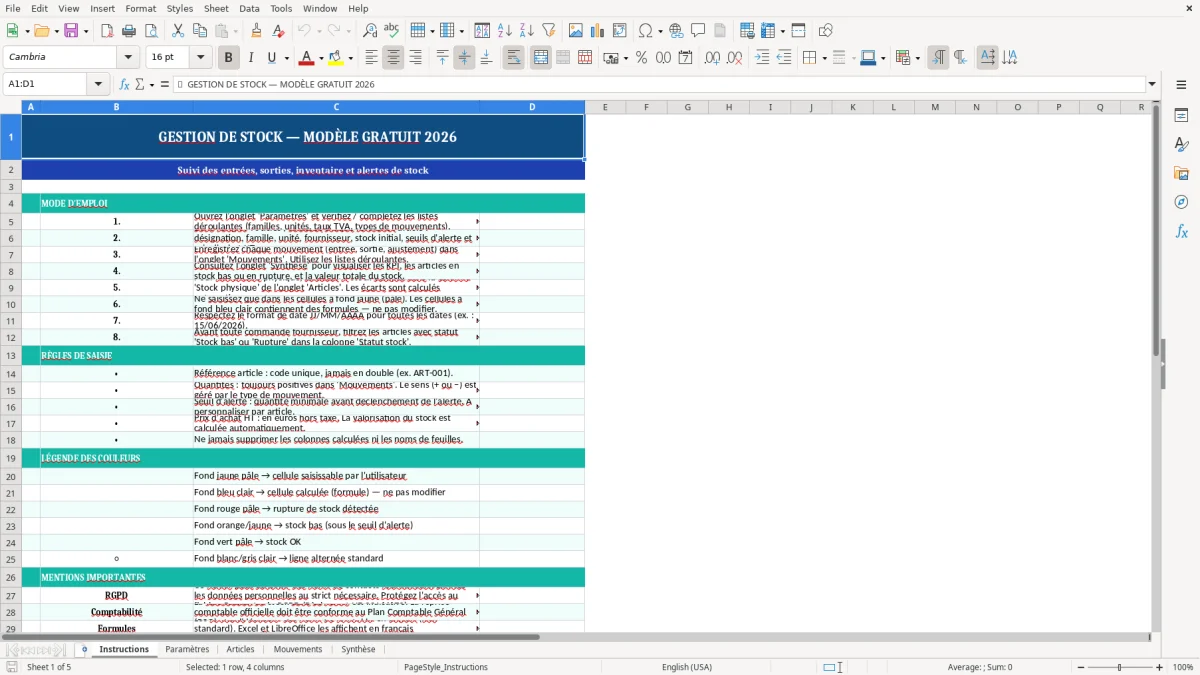Align cell content to top
The width and height of the screenshot is (1200, 675).
click(x=442, y=58)
